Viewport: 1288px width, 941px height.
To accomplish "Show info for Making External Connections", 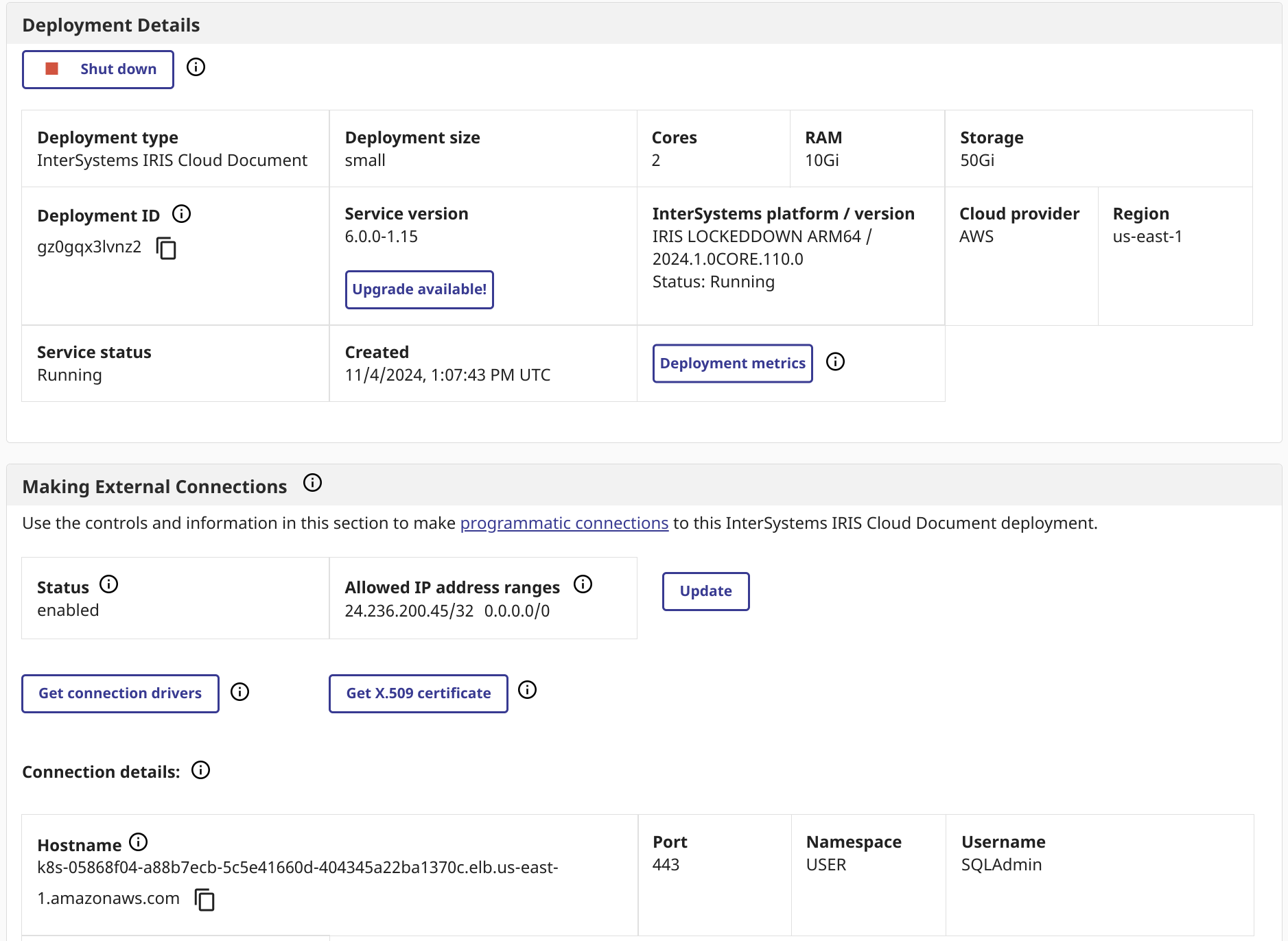I will 312,483.
